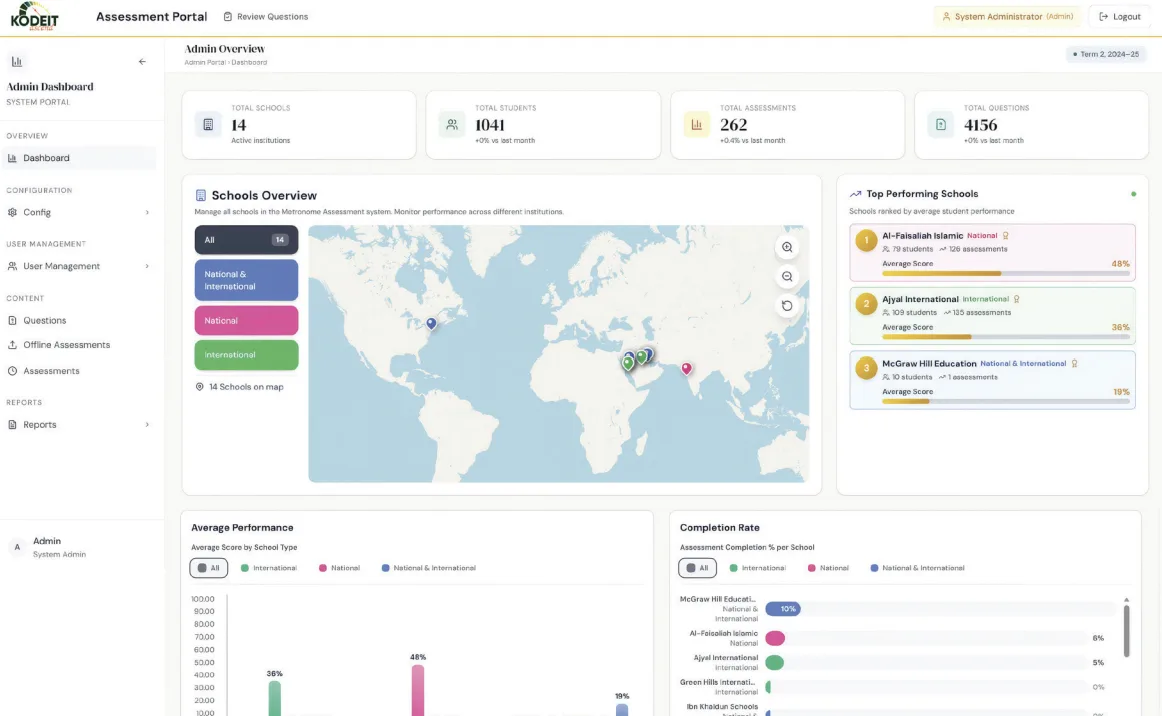Click the Top Performing Schools trend icon

855,194
